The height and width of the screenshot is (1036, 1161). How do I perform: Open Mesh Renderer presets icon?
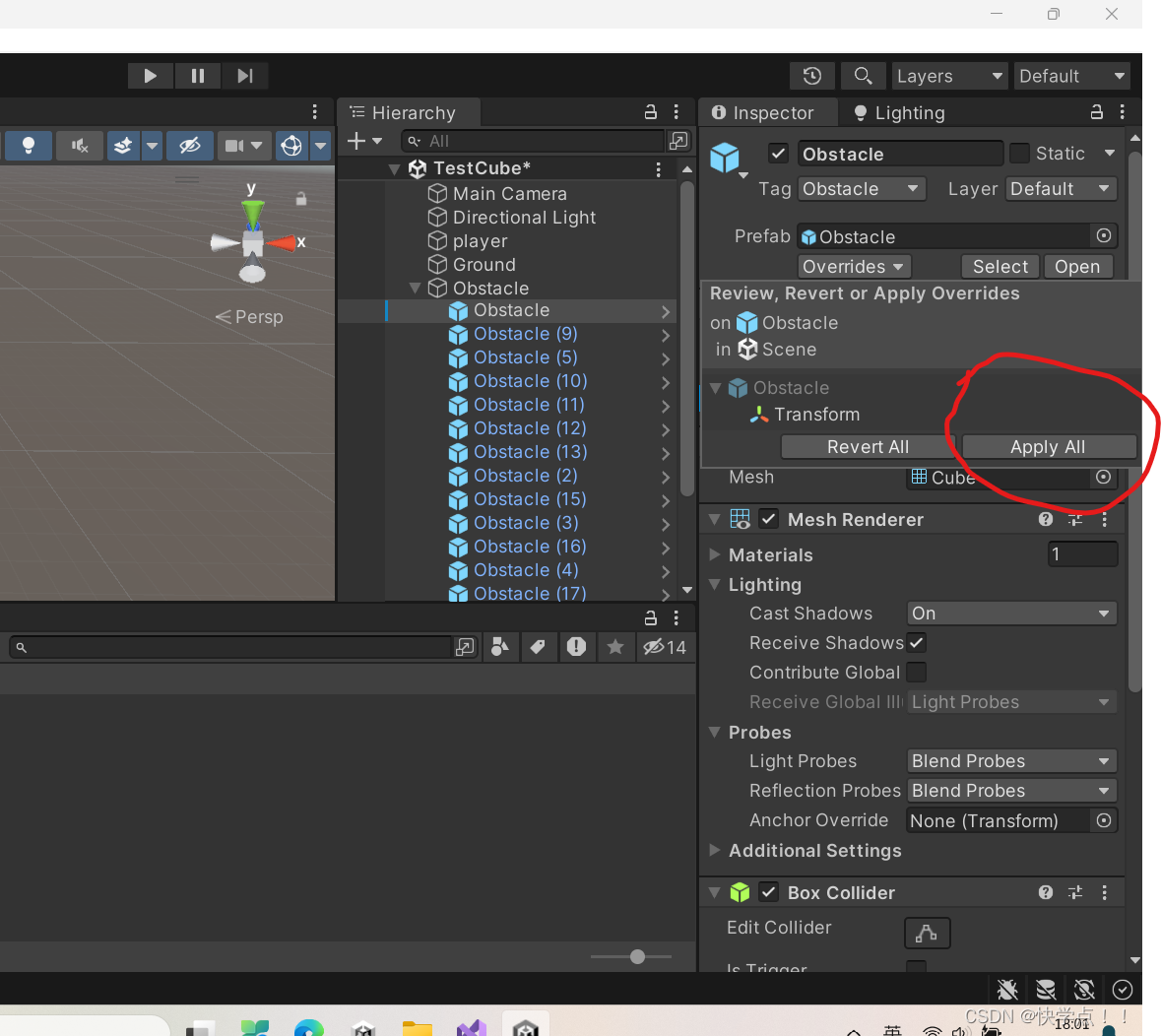[x=1075, y=519]
